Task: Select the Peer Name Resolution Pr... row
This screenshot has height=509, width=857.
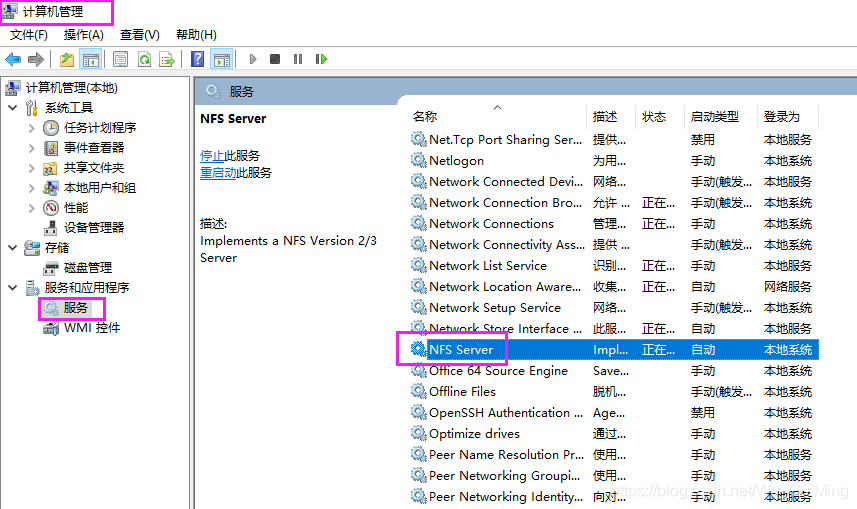Action: pos(614,454)
